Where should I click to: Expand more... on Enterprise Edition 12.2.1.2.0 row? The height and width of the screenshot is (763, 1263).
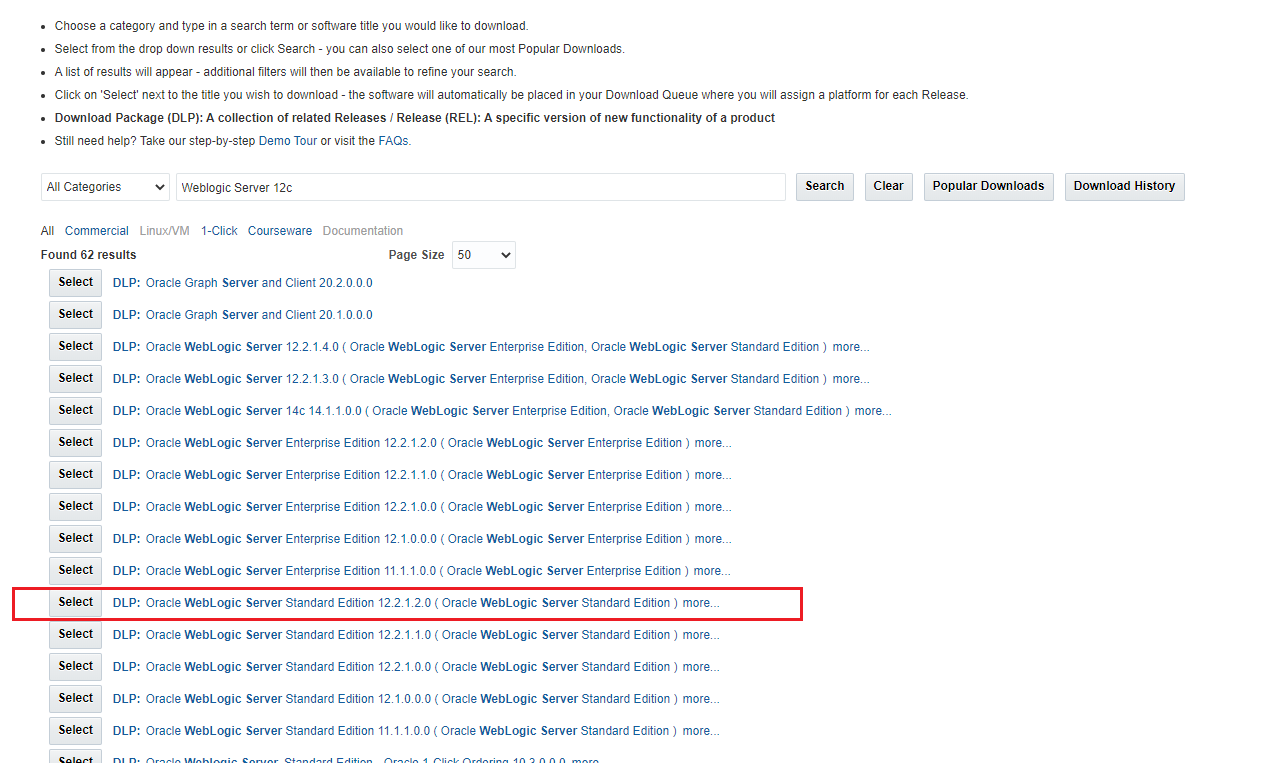tap(713, 443)
